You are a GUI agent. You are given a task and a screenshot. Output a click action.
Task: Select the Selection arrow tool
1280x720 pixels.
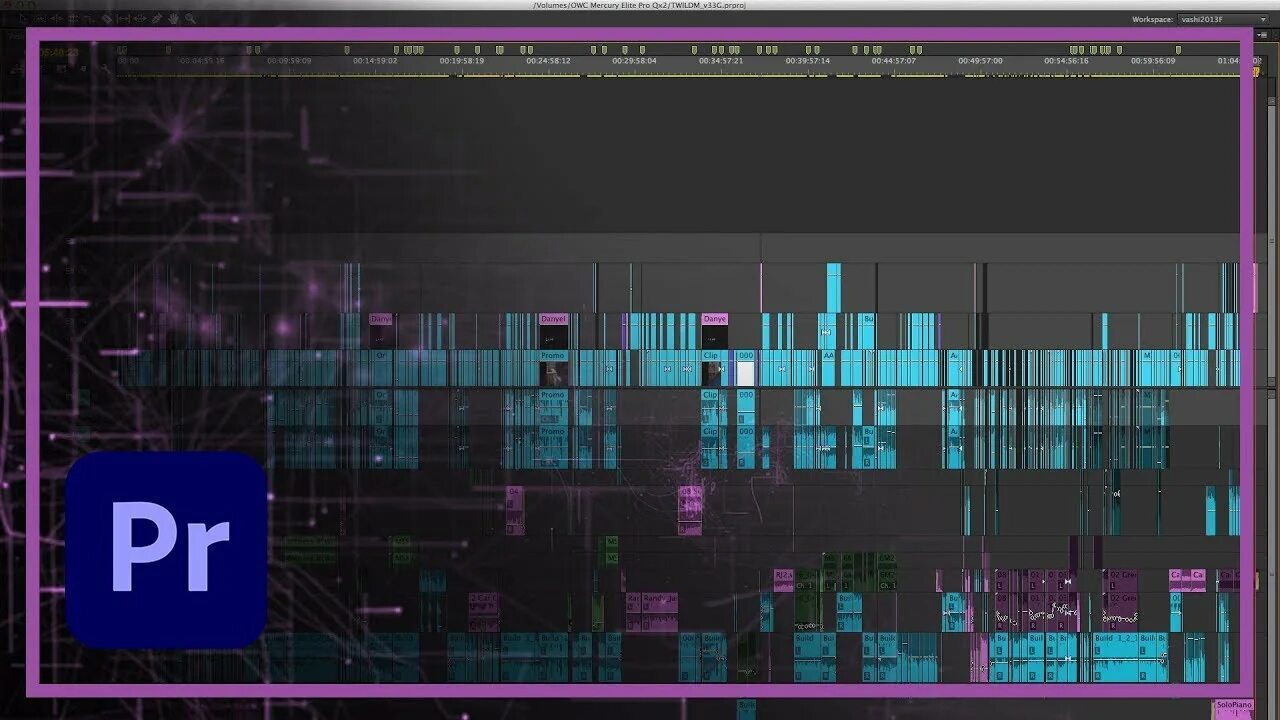(22, 19)
